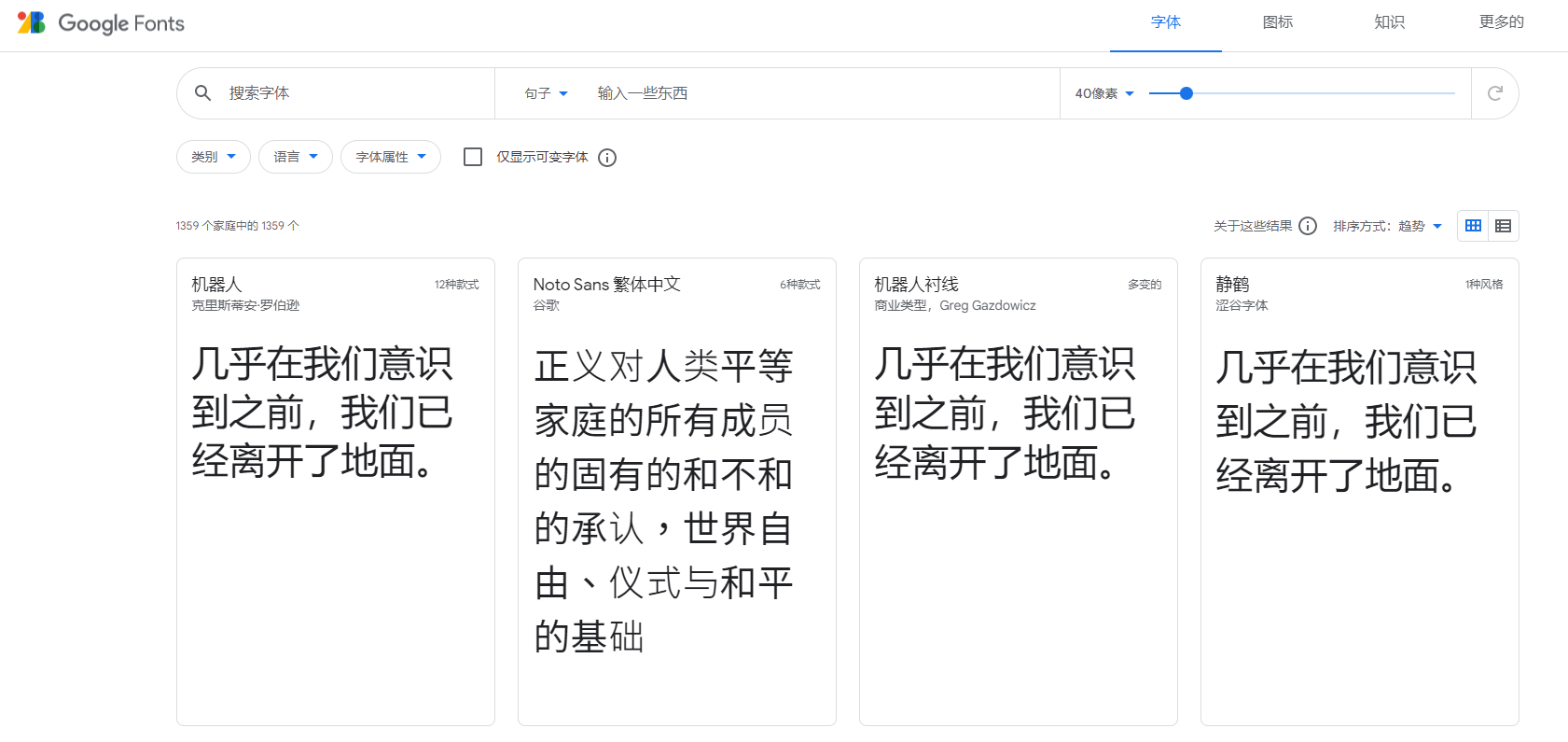Open the 排序方式 趋势 sort dropdown
1568x742 pixels.
pos(1388,226)
